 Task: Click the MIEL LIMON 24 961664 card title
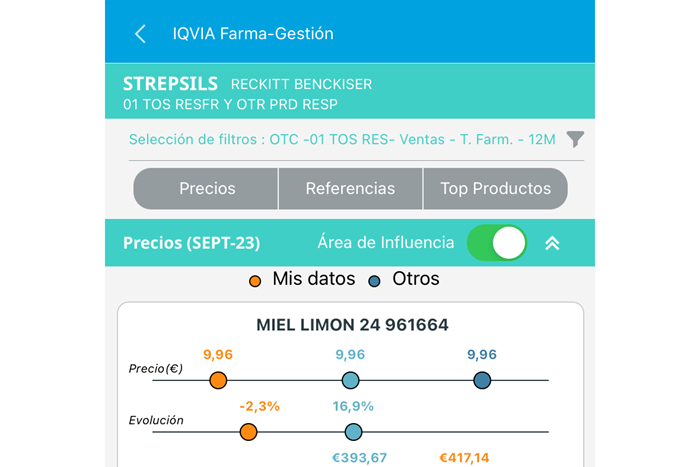pos(352,325)
